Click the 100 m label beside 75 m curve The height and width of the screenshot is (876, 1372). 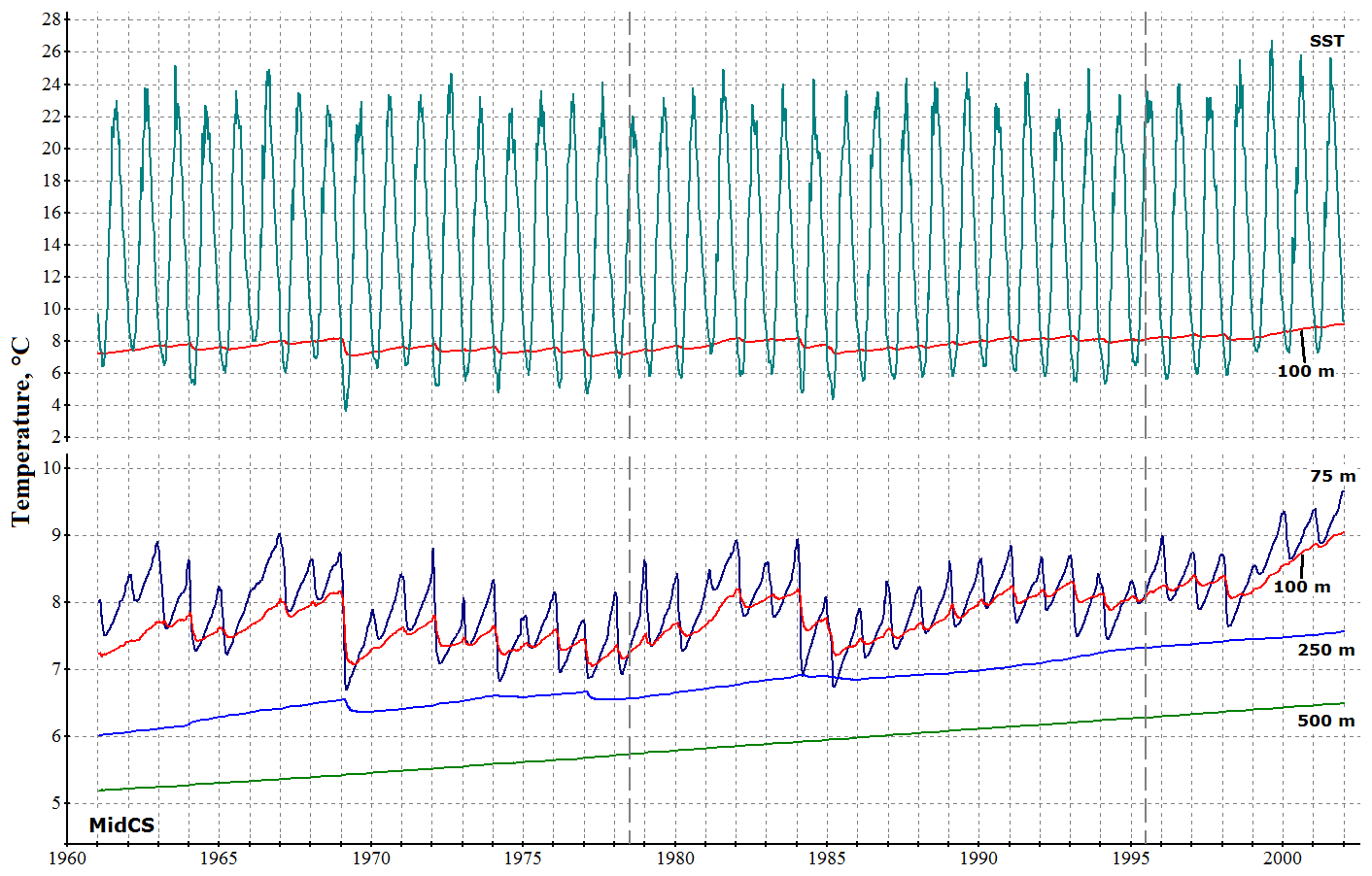click(1302, 587)
